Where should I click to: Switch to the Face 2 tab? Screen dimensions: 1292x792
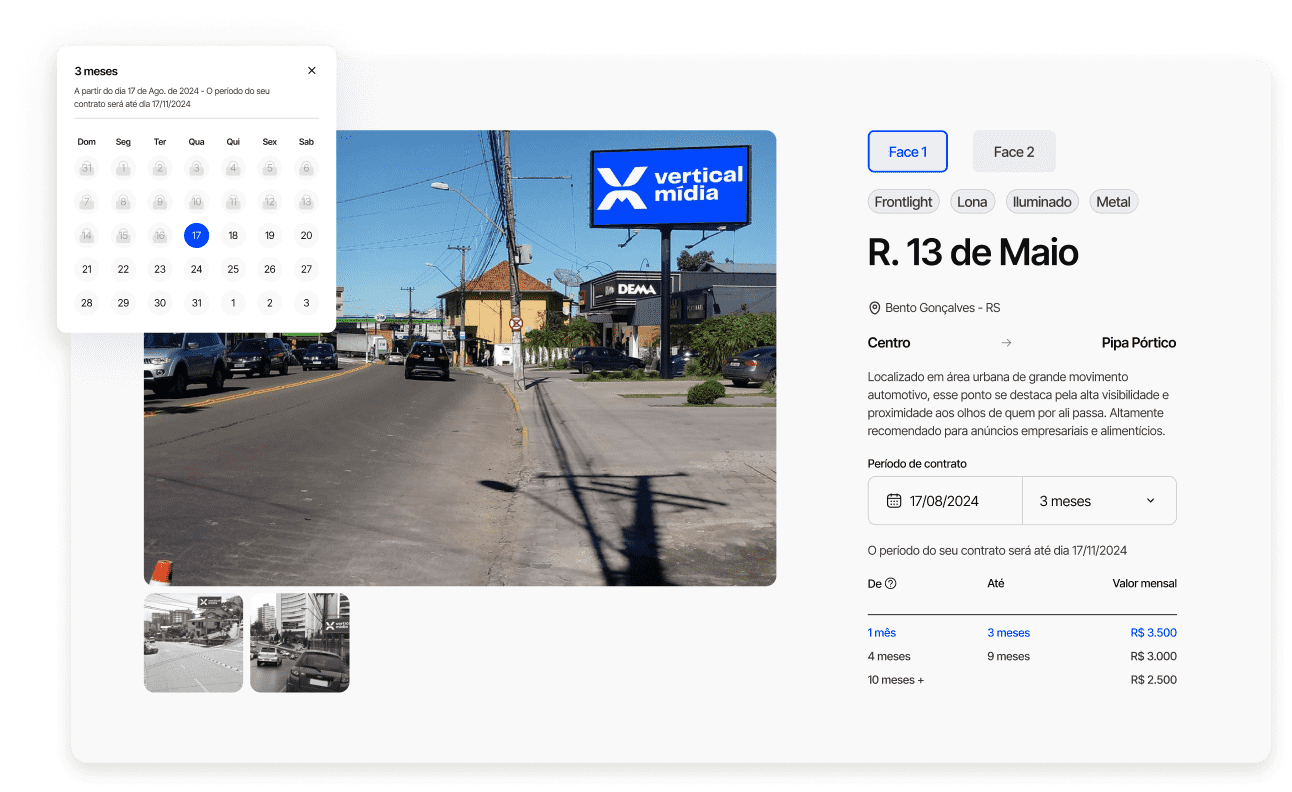1013,152
